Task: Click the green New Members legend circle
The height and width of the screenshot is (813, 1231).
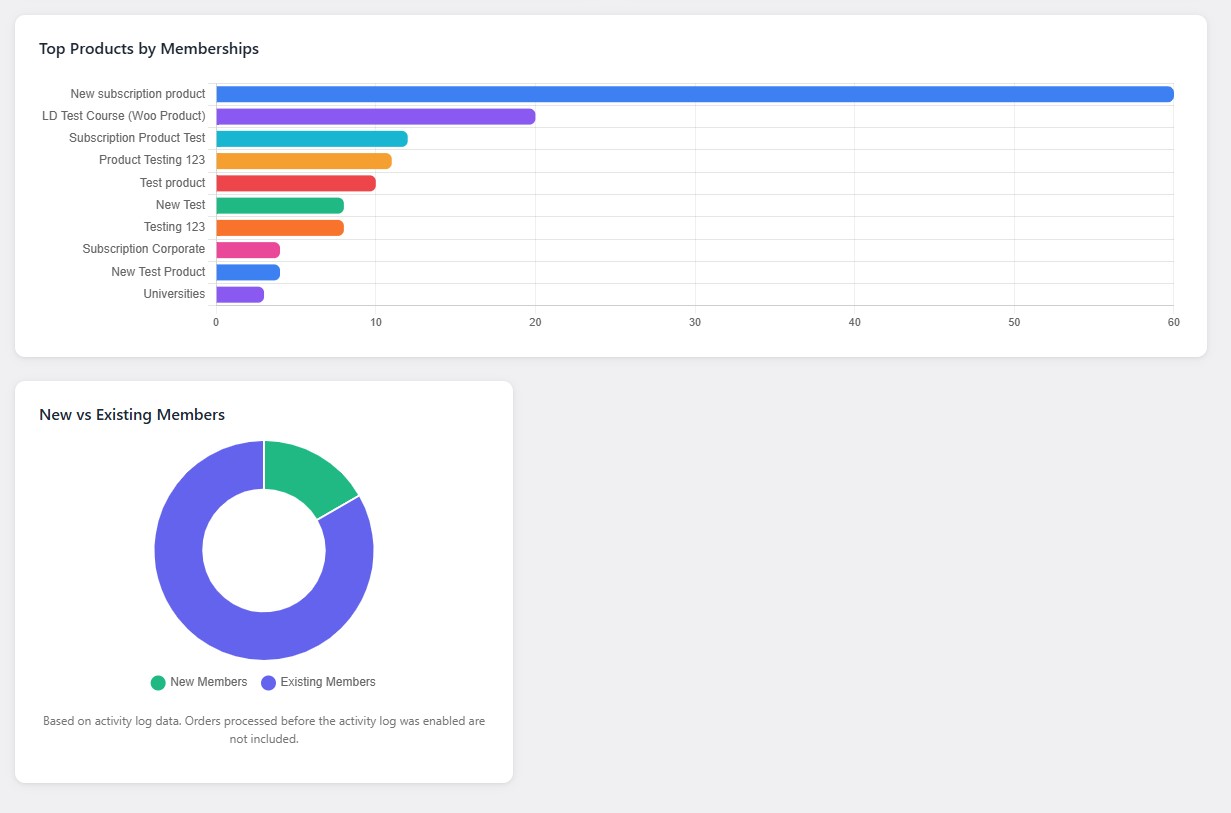Action: pyautogui.click(x=158, y=683)
